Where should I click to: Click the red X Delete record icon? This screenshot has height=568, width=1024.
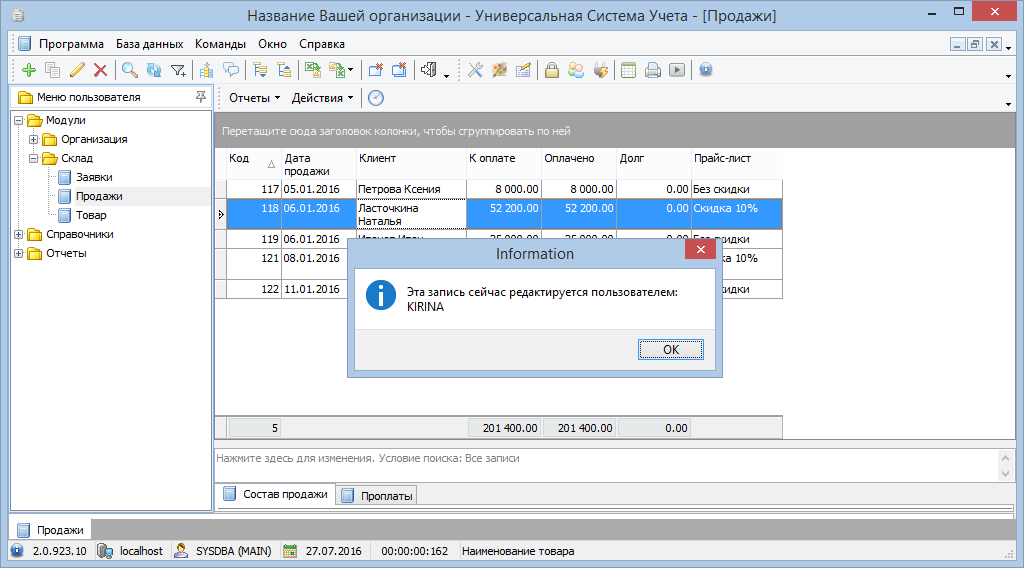coord(100,70)
